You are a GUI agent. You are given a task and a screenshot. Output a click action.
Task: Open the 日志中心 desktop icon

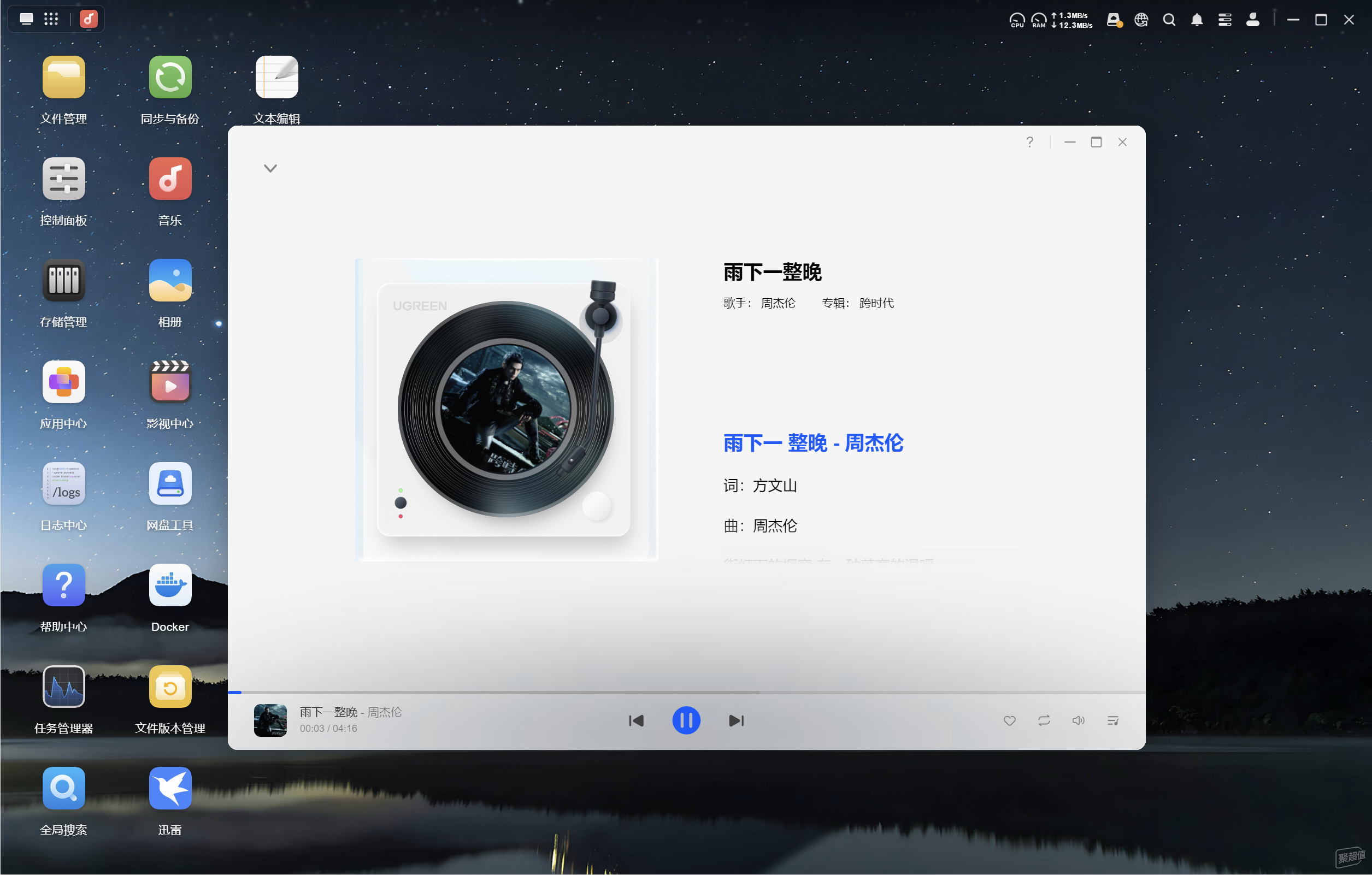63,483
